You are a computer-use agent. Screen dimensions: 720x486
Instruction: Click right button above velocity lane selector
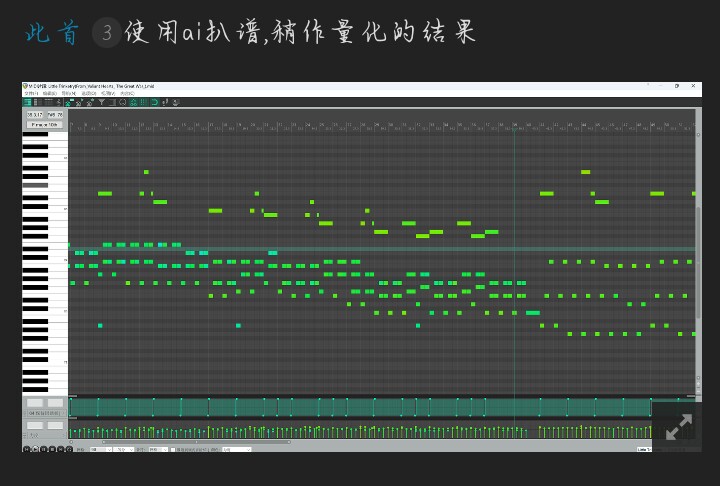[x=55, y=425]
